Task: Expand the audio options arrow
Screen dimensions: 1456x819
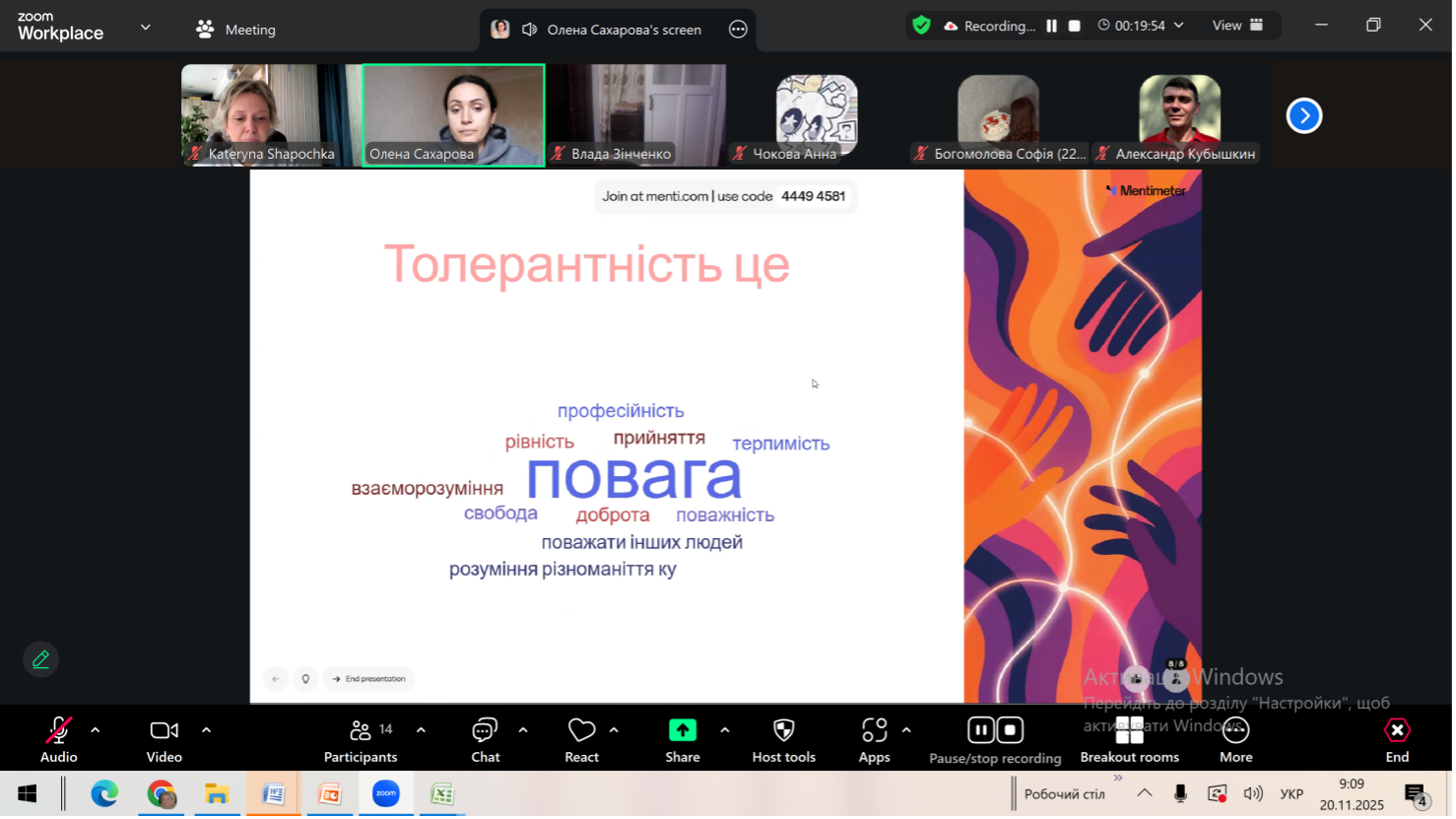Action: (x=96, y=730)
